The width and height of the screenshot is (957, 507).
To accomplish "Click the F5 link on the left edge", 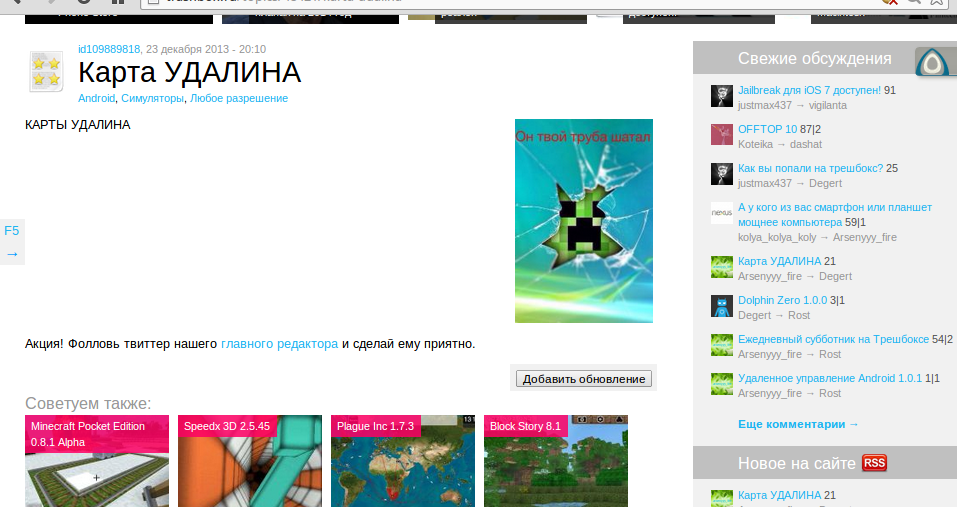I will (12, 231).
